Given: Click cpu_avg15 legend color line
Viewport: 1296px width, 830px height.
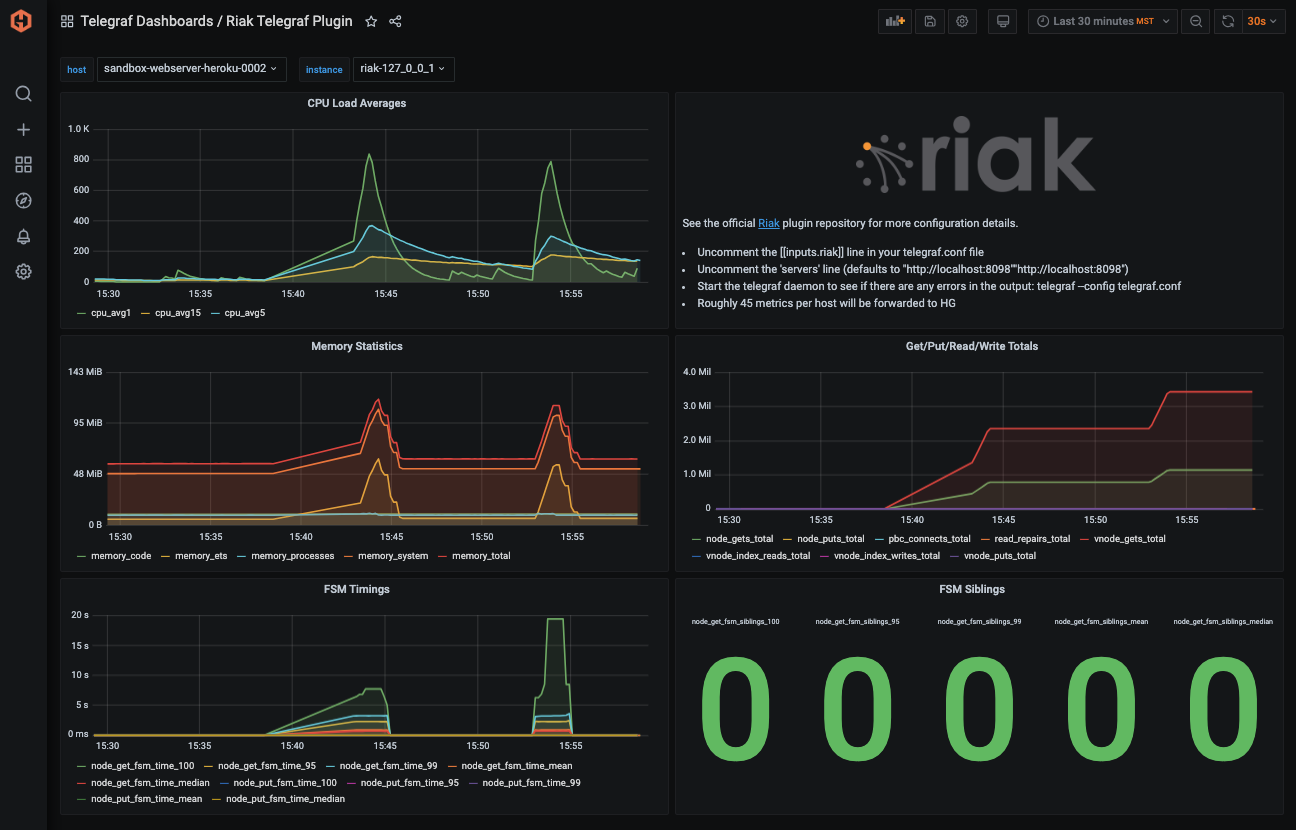Looking at the screenshot, I should (146, 312).
